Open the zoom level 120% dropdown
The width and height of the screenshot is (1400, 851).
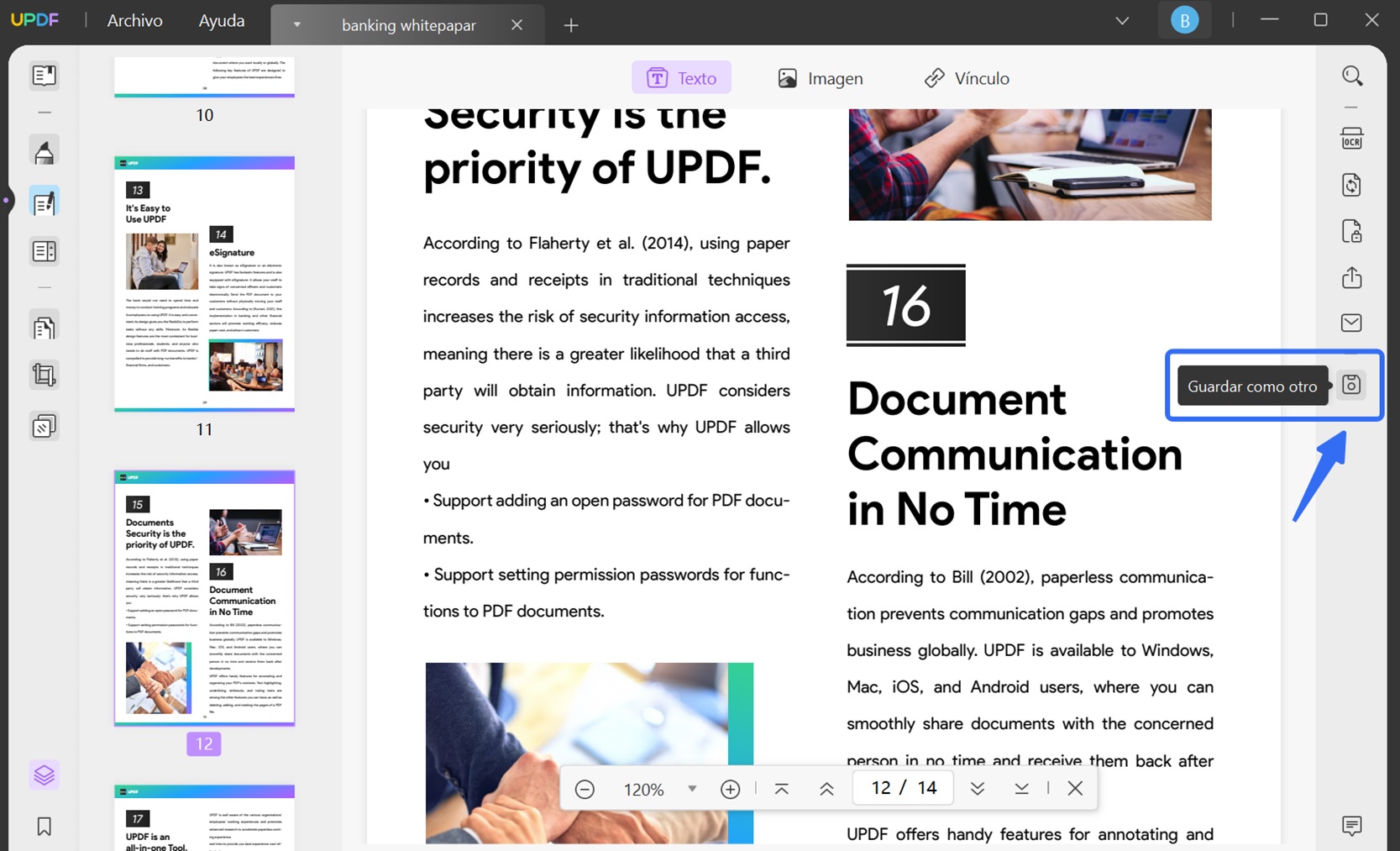point(691,789)
